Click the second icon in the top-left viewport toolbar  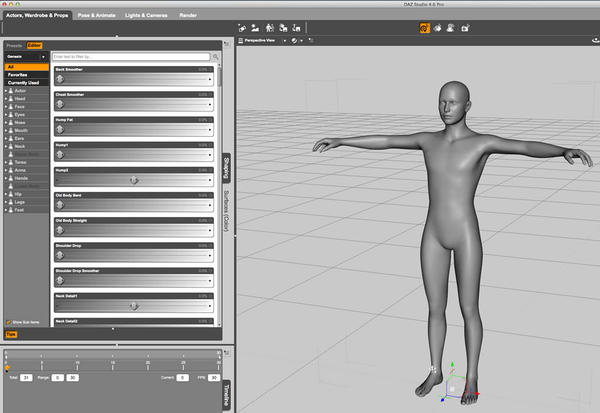click(x=257, y=29)
